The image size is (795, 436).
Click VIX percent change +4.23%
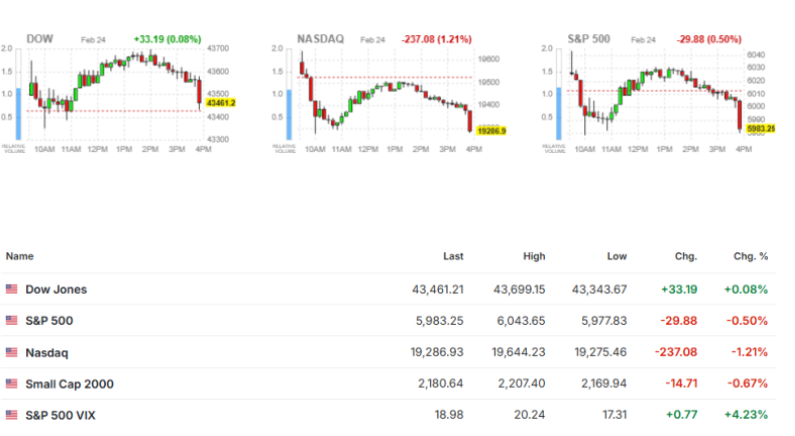[746, 415]
